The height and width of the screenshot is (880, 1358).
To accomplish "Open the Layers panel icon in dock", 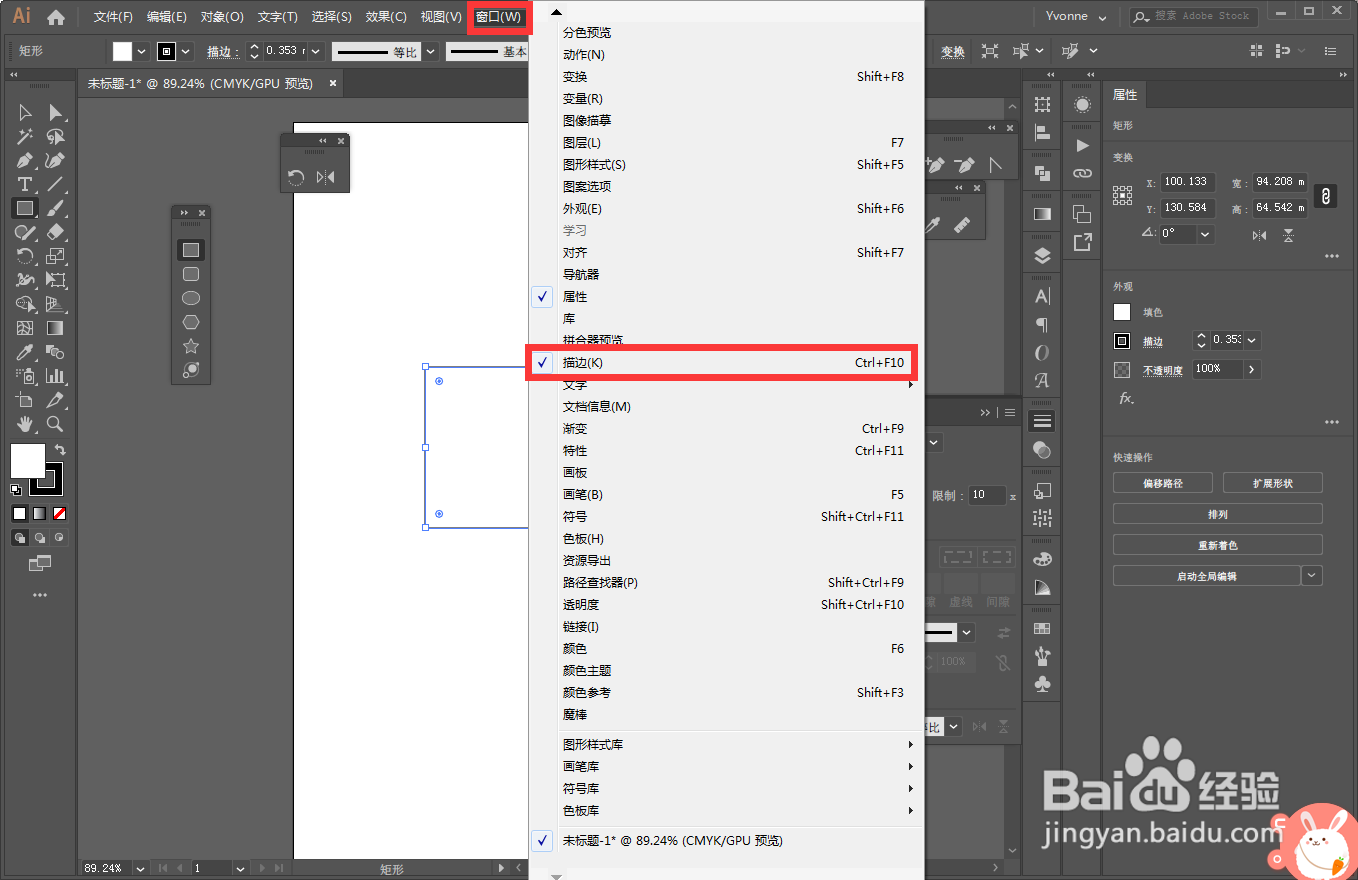I will (x=1042, y=255).
